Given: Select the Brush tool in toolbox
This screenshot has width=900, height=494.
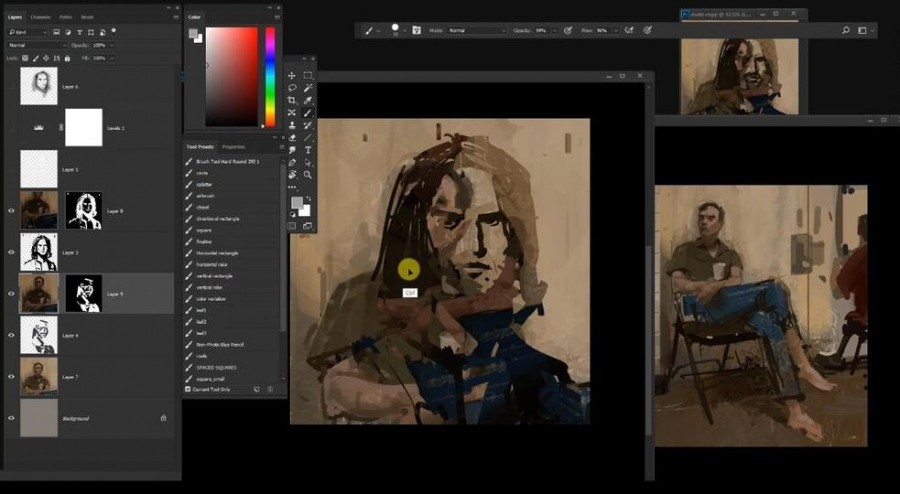Looking at the screenshot, I should (x=308, y=112).
